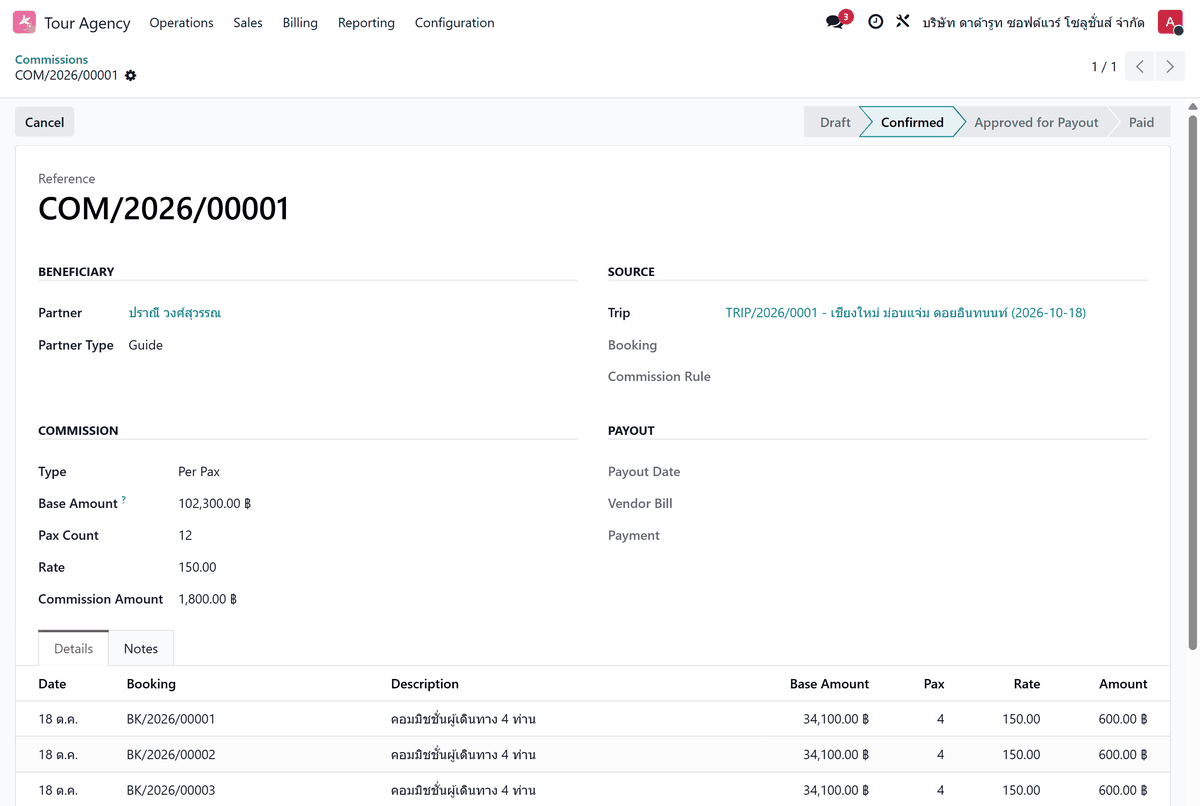Click the BK/2026/00001 booking row cell
Screen dimensions: 1200x806
point(171,719)
